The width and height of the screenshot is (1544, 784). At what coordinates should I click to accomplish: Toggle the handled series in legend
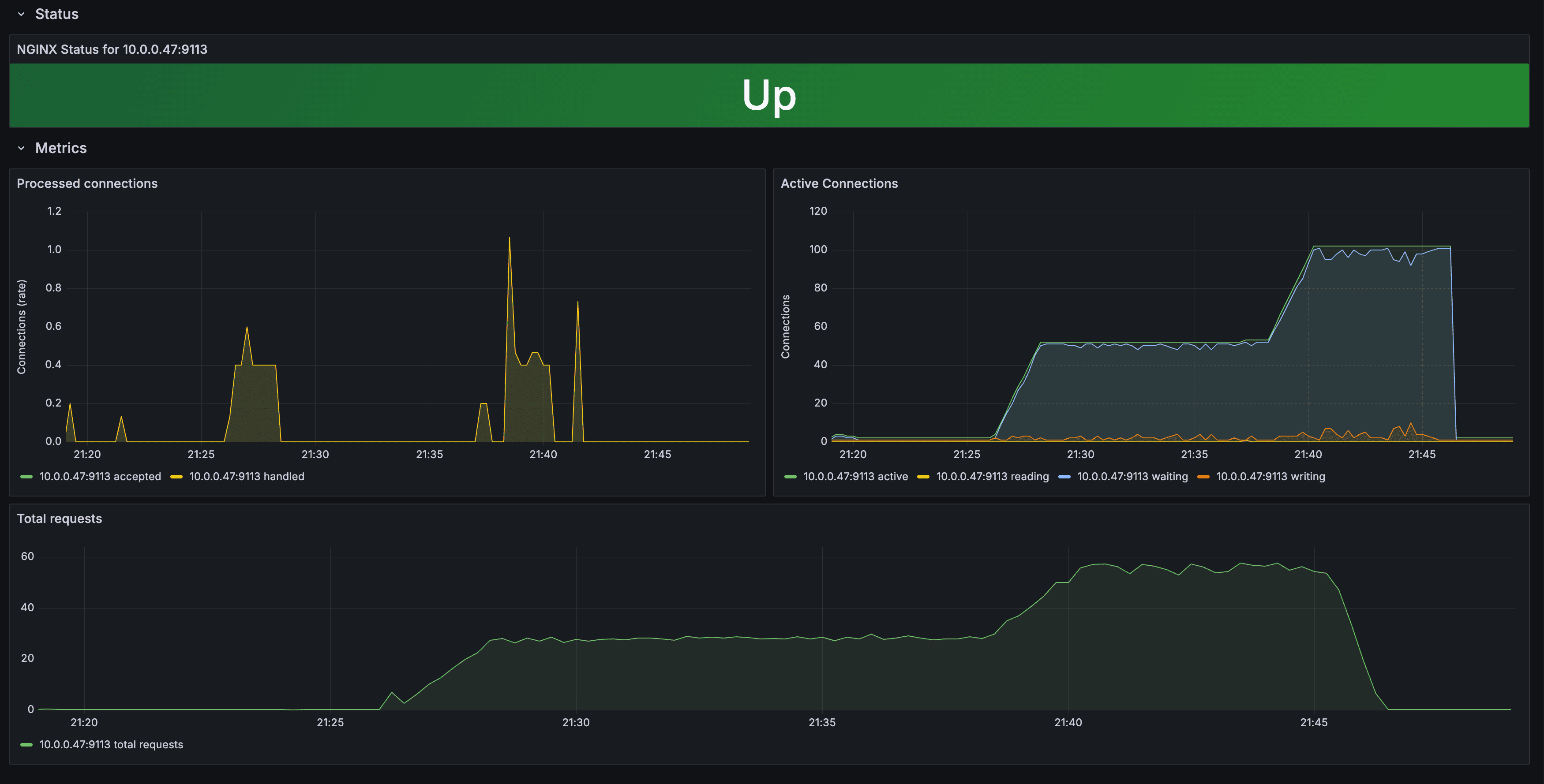[246, 476]
